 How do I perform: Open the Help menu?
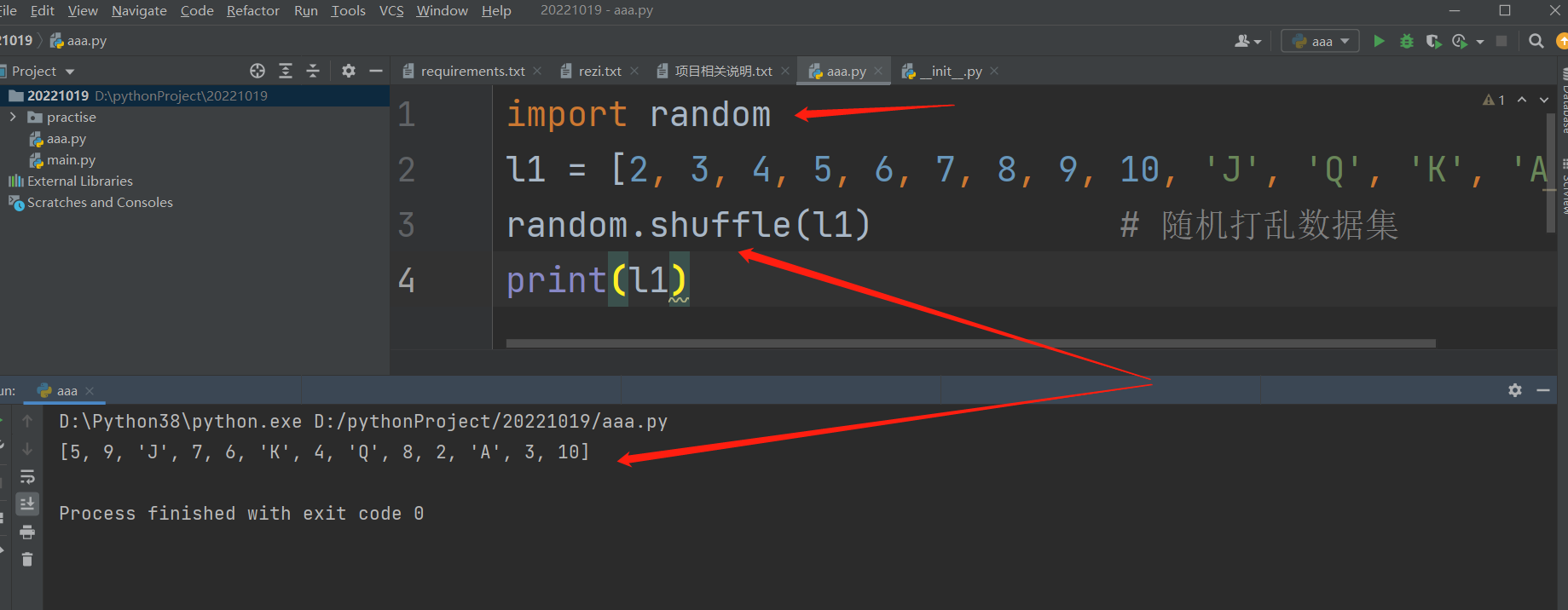pyautogui.click(x=496, y=10)
